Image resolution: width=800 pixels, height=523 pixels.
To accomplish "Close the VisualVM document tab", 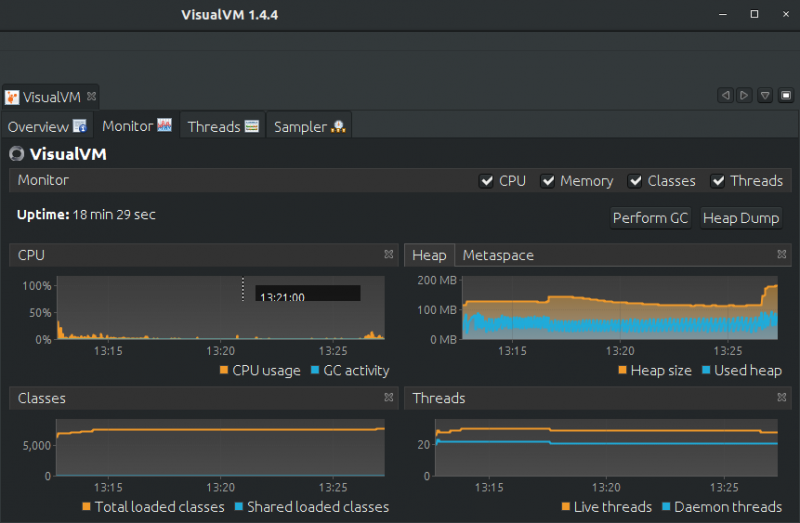I will [x=91, y=97].
